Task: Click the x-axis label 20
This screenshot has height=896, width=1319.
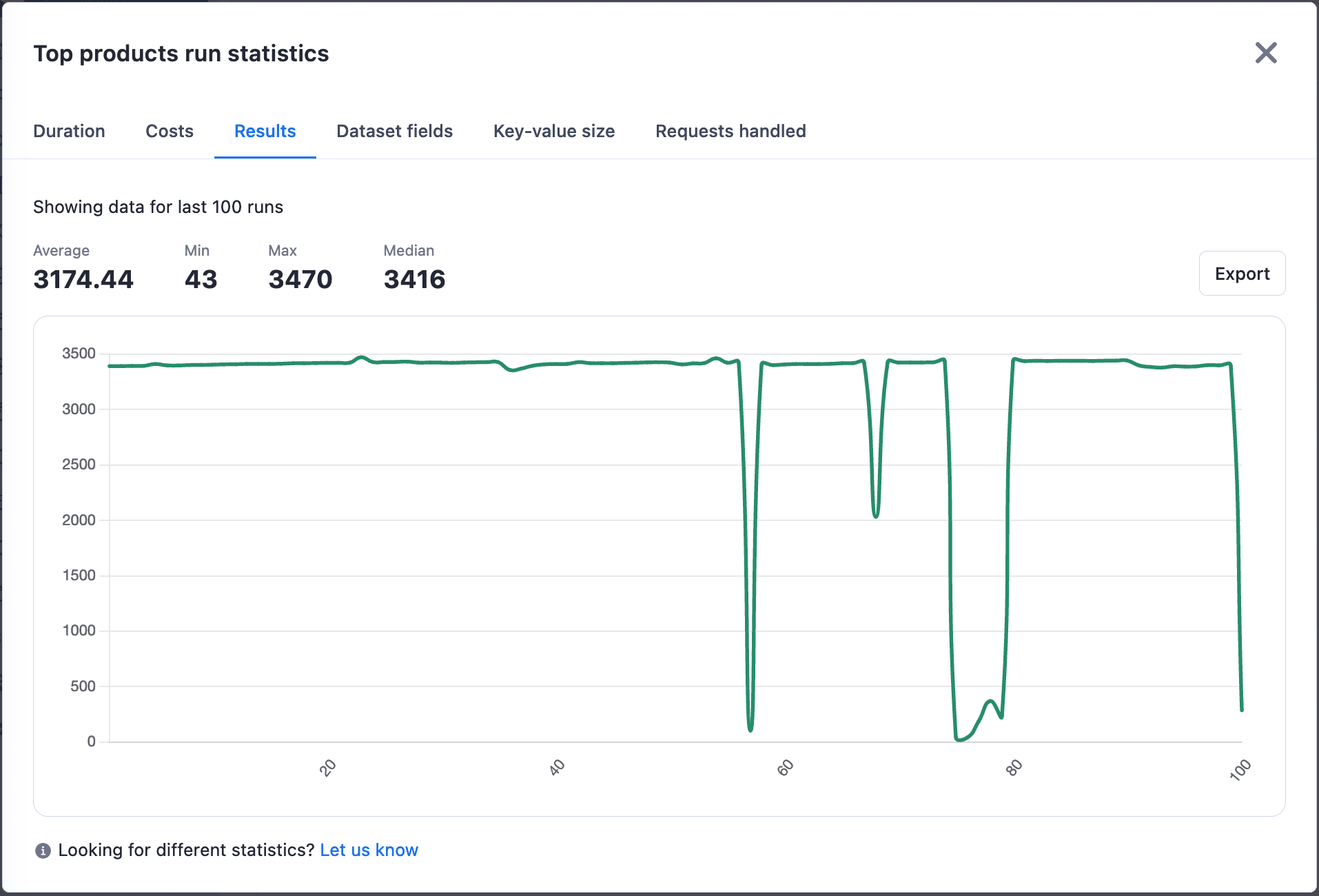Action: click(328, 768)
